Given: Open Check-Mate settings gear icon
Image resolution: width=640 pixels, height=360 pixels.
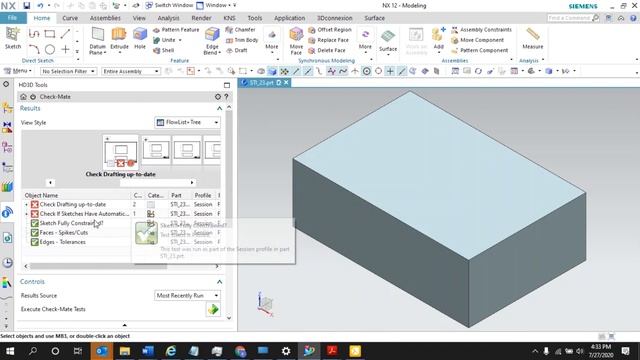Looking at the screenshot, I should [218, 97].
